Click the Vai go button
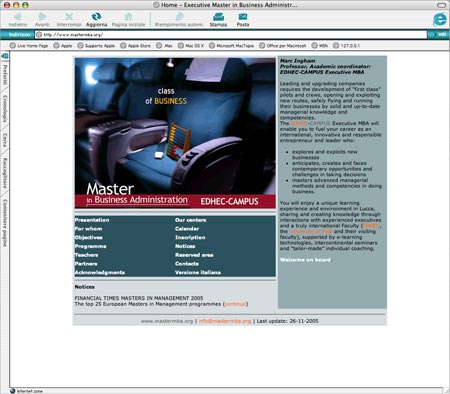The height and width of the screenshot is (394, 450). [x=439, y=35]
